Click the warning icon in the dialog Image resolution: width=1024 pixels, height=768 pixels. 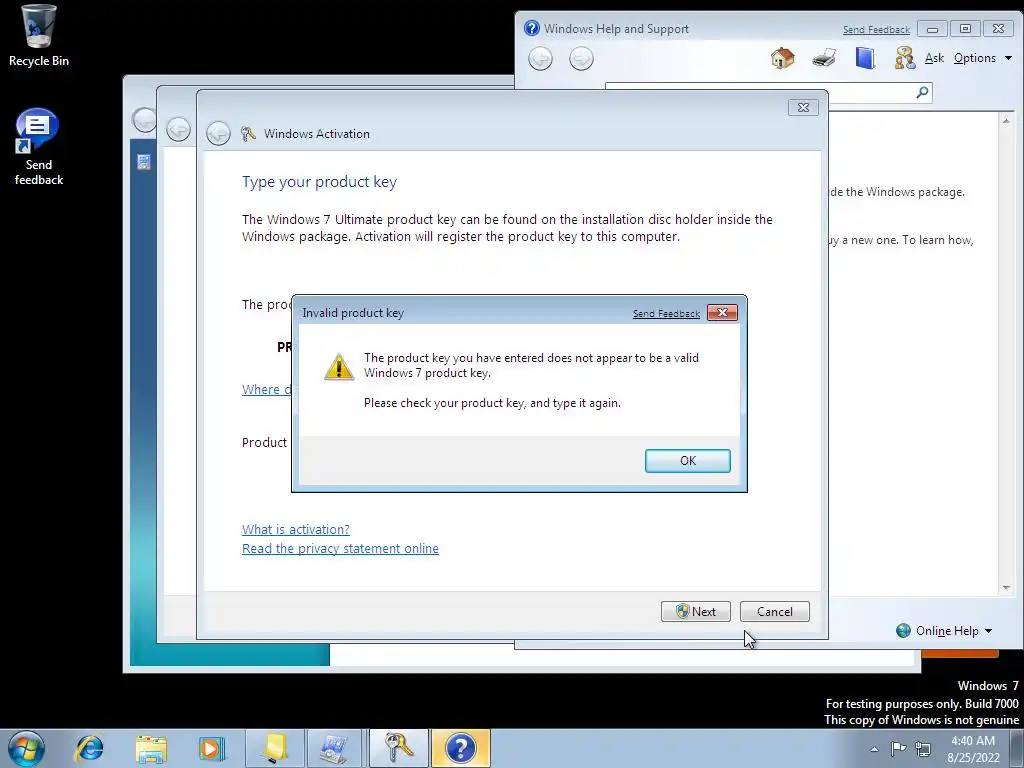339,366
